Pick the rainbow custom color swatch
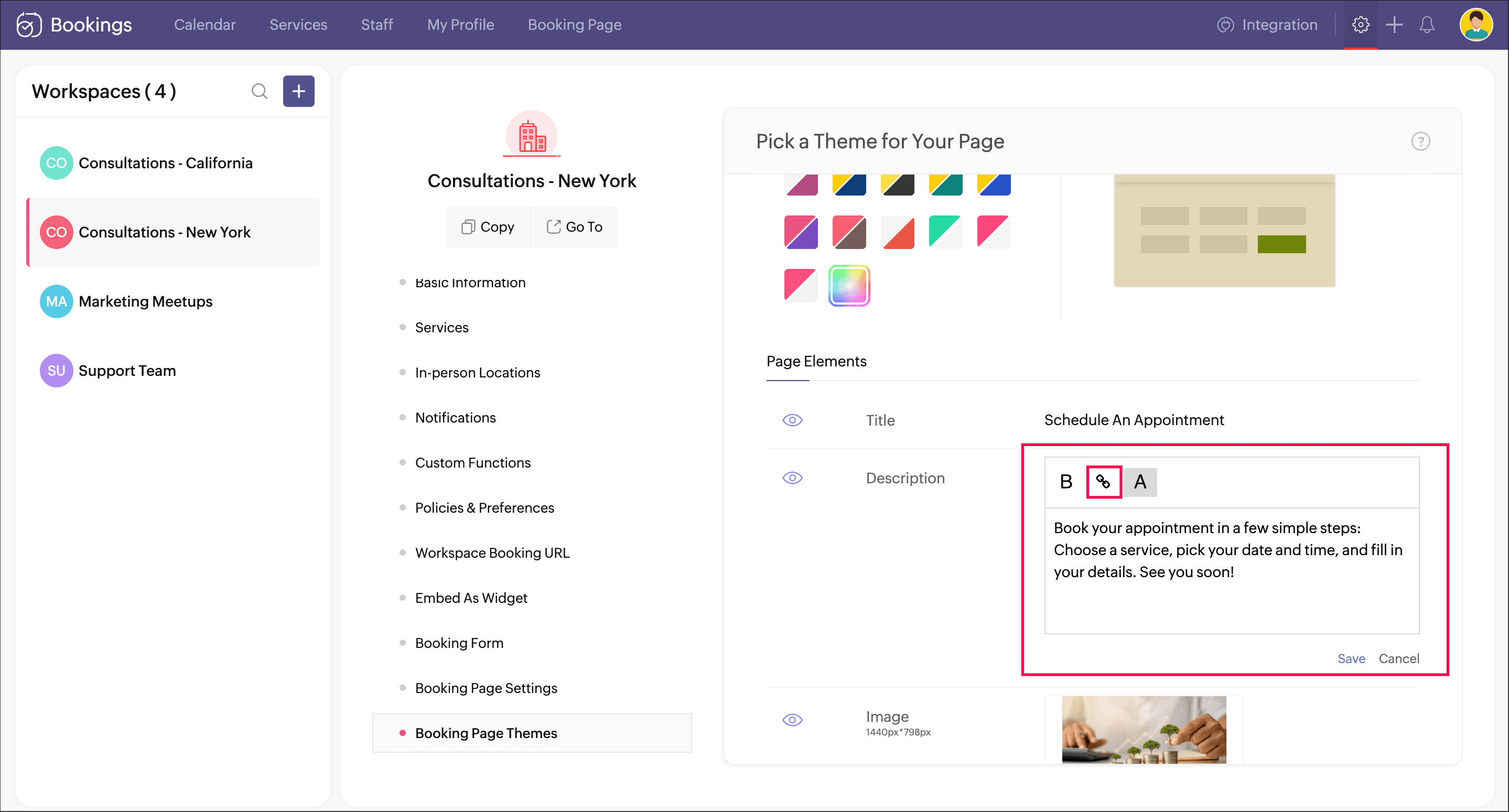The width and height of the screenshot is (1509, 812). [x=849, y=285]
